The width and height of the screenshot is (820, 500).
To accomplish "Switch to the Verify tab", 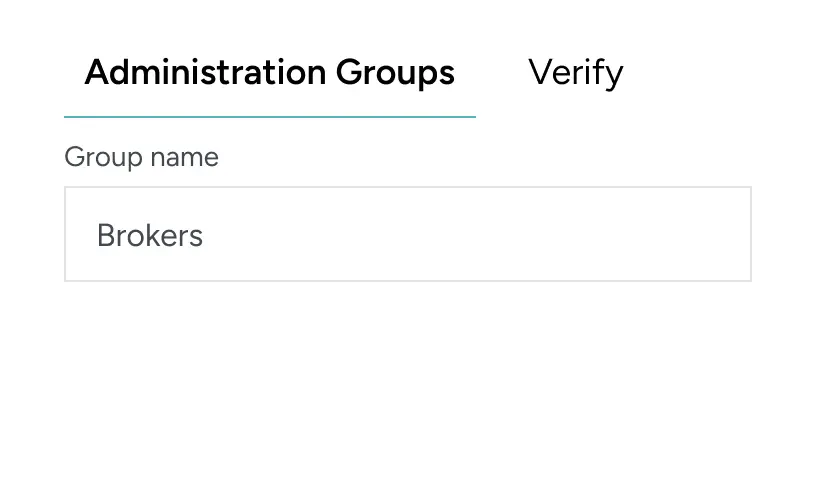I will pos(575,73).
